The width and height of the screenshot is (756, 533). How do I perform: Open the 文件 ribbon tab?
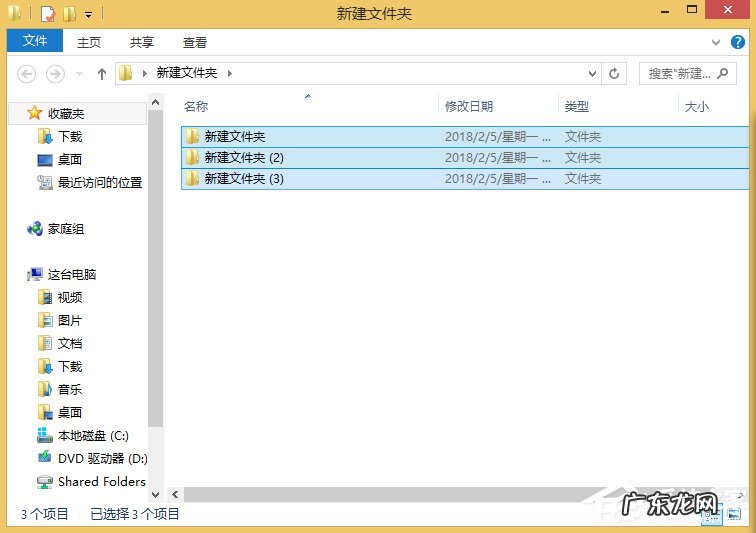[x=35, y=41]
